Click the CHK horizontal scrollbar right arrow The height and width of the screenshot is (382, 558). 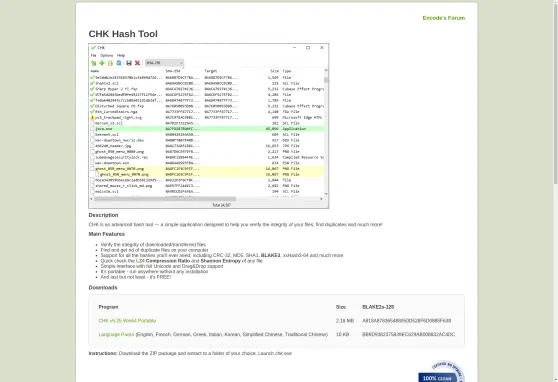[x=321, y=199]
